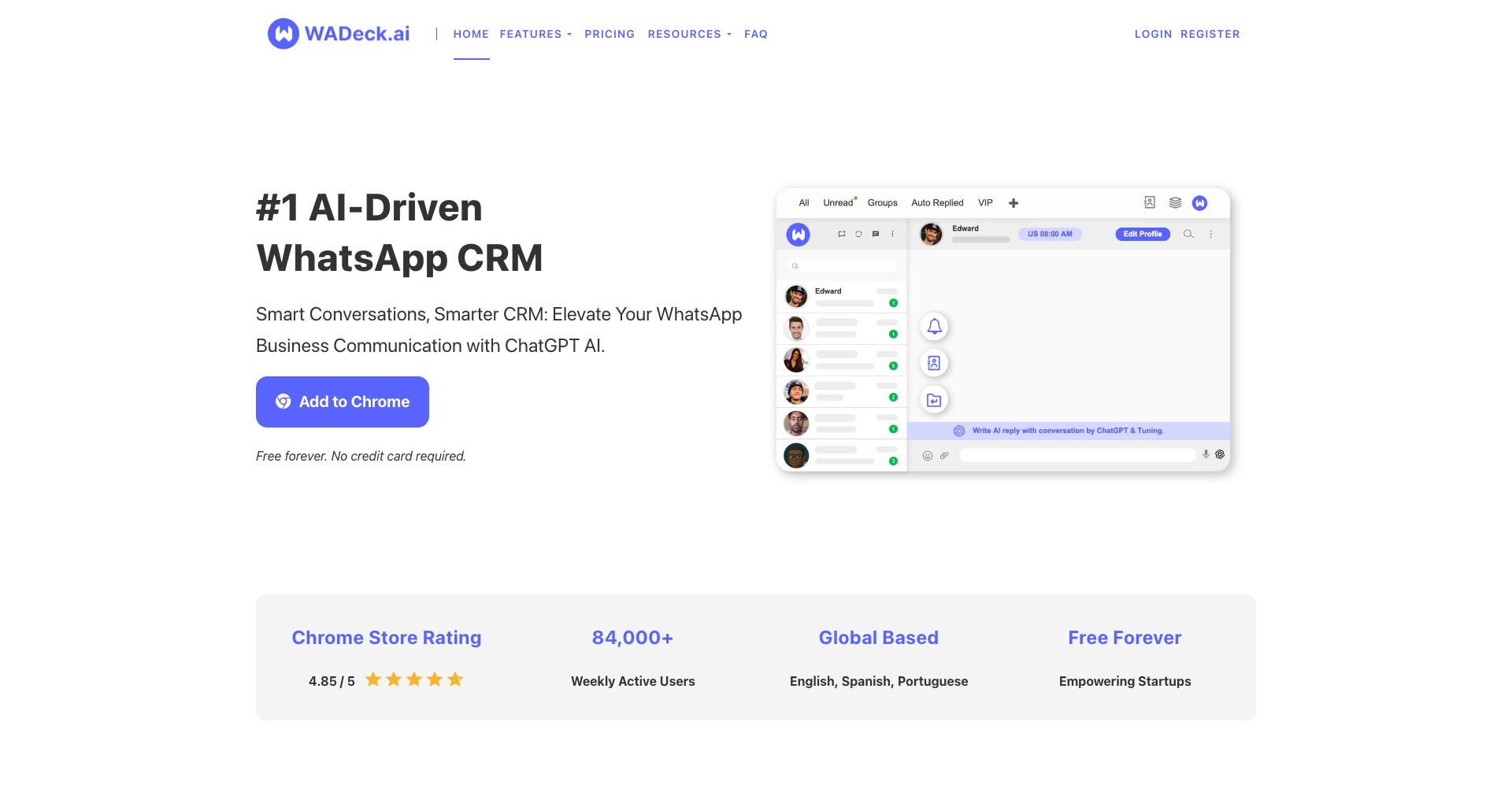Switch to the All tab in the app preview
Viewport: 1512px width, 796px height.
pos(804,203)
